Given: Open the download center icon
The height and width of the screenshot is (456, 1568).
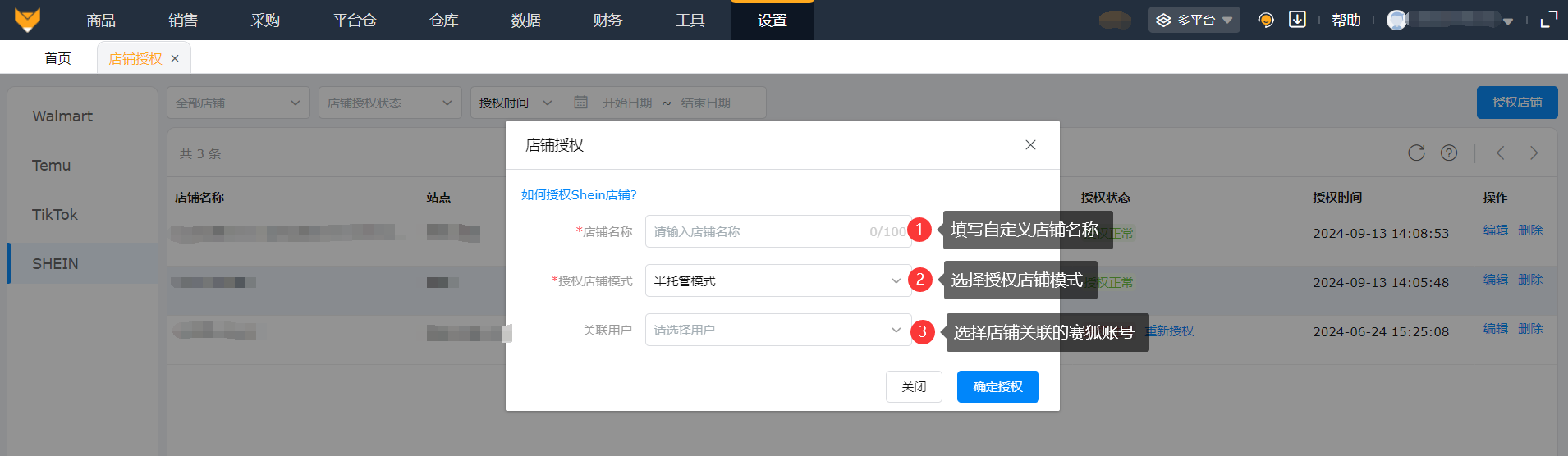Looking at the screenshot, I should [1297, 20].
